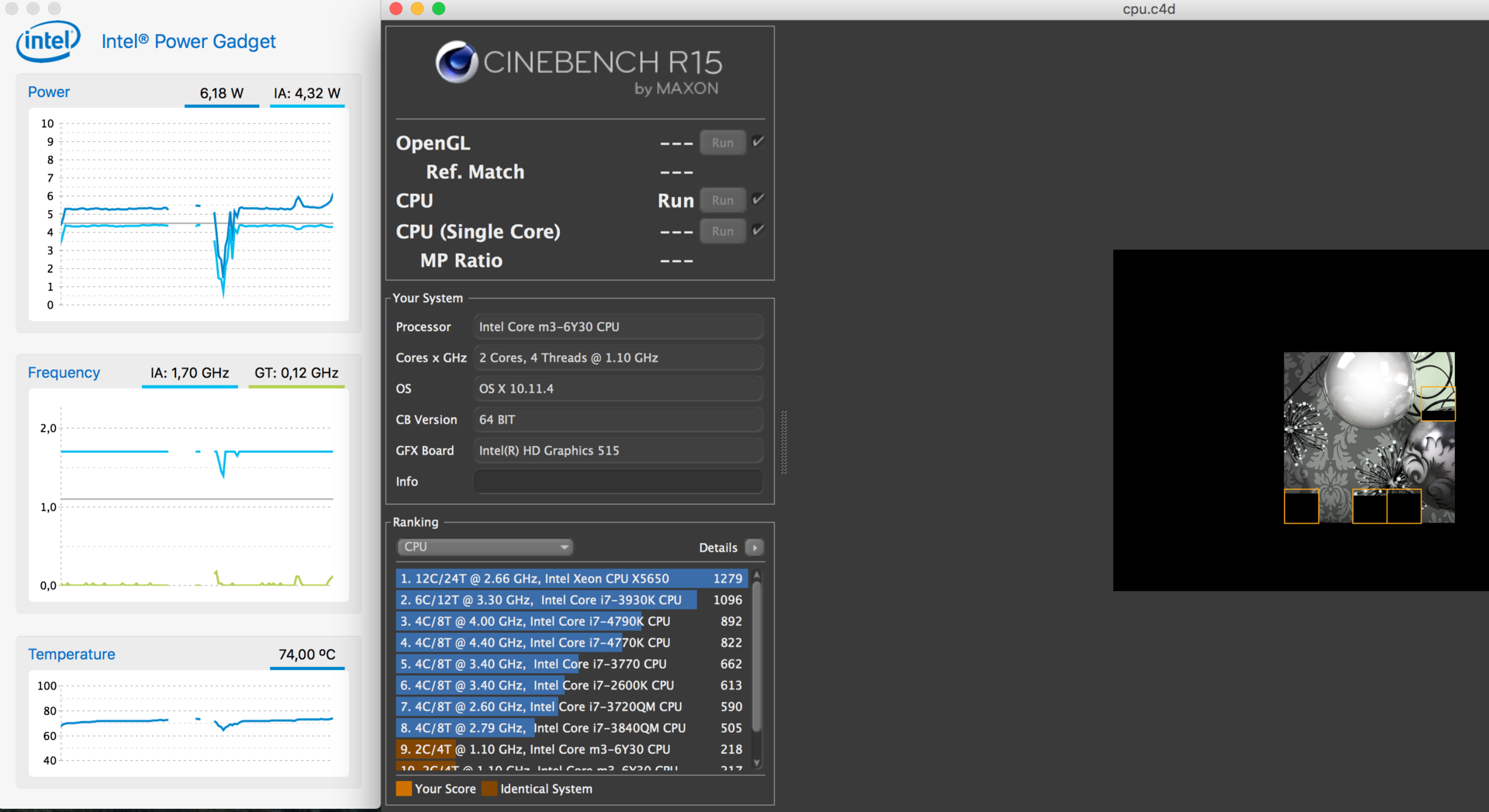
Task: Click the Ref. Match label
Action: tap(475, 172)
